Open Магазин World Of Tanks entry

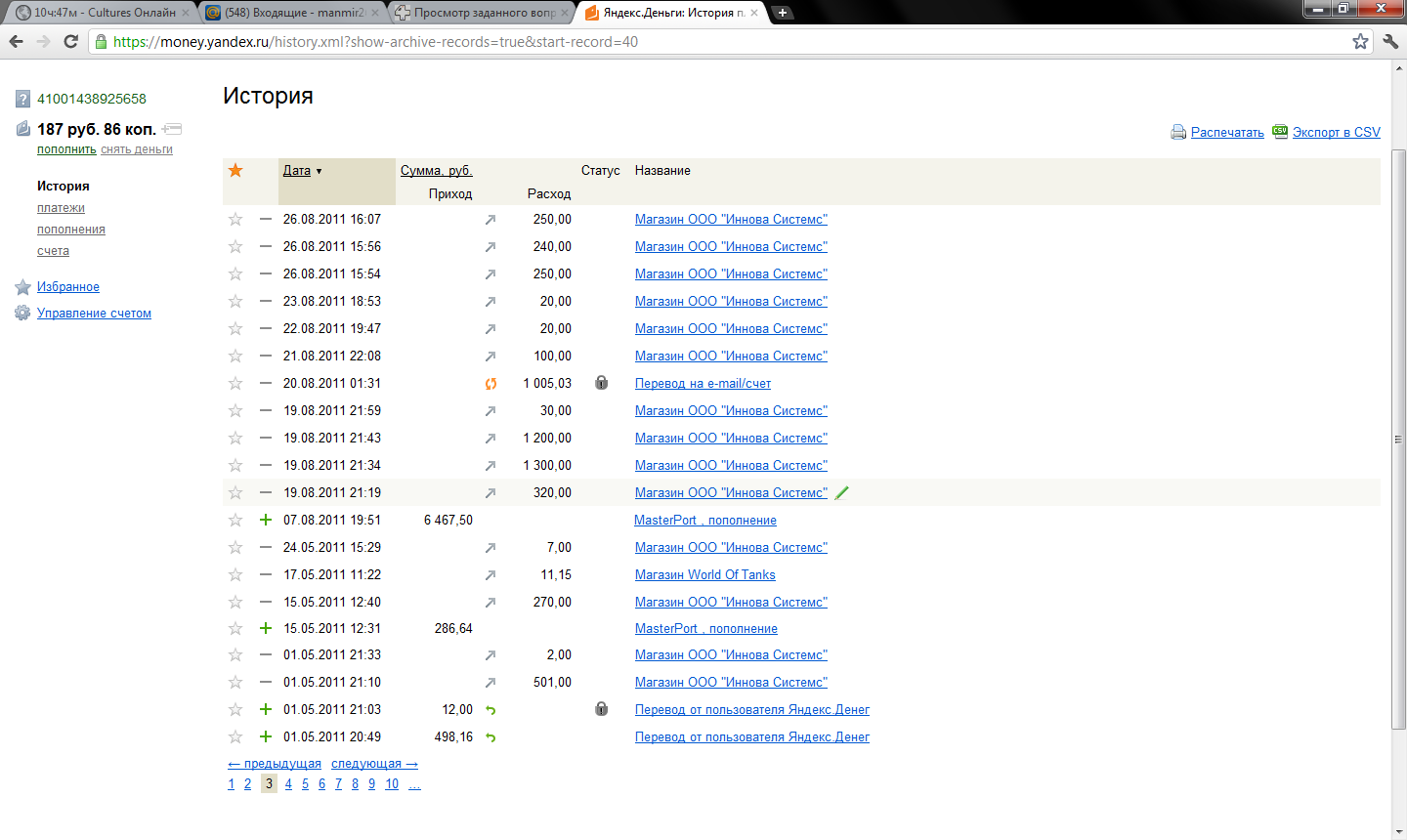[705, 575]
